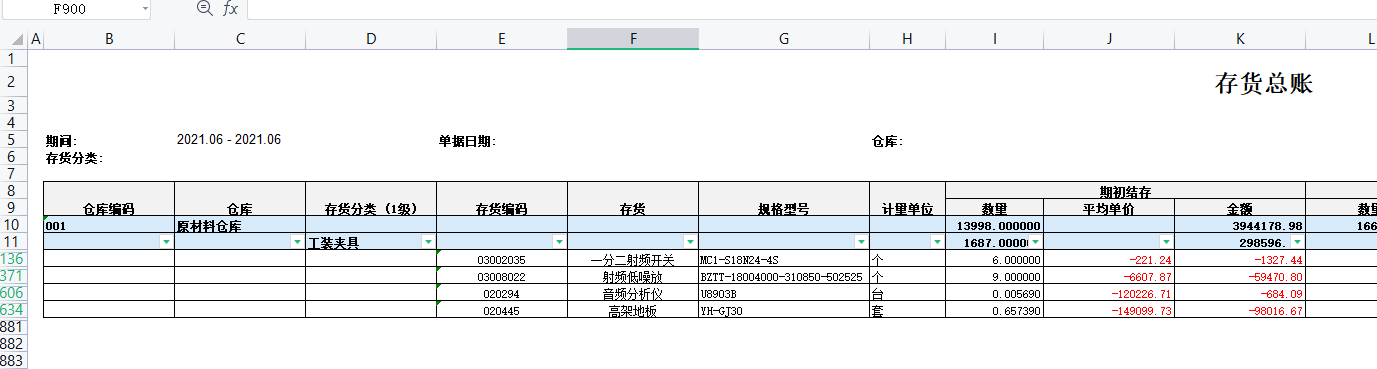Open filter arrow beside 工装夹具
1377x369 pixels.
click(x=428, y=242)
